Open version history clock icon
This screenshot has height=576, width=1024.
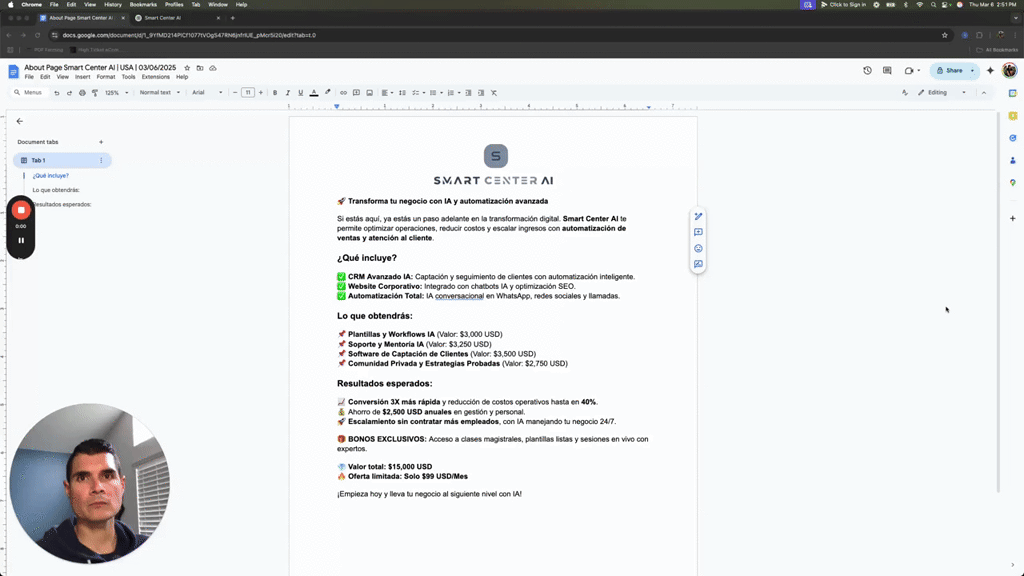click(x=867, y=71)
